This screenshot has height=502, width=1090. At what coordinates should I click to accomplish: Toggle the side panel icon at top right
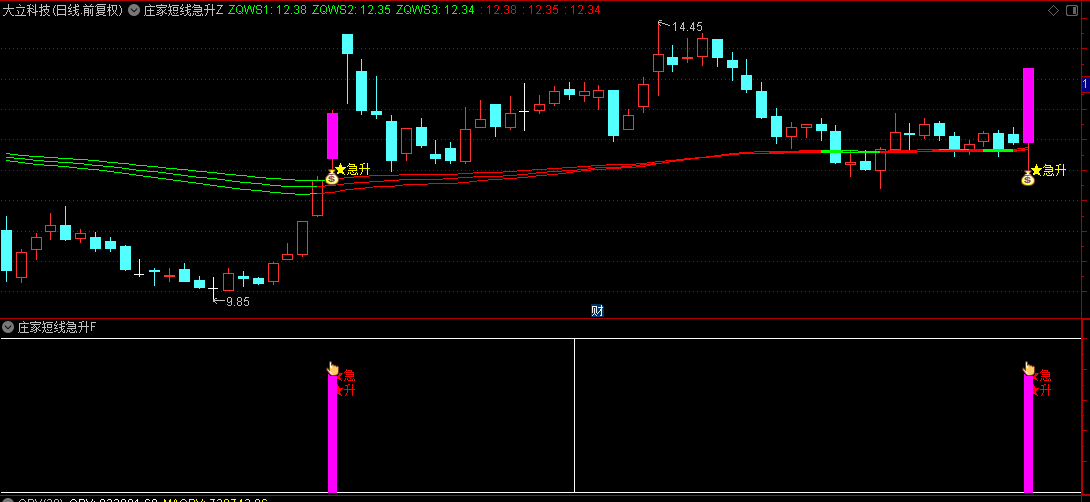1073,10
